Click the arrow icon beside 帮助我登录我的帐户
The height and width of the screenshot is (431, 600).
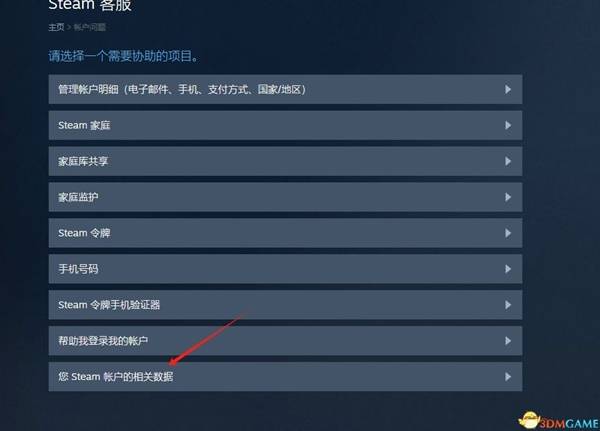[x=508, y=341]
